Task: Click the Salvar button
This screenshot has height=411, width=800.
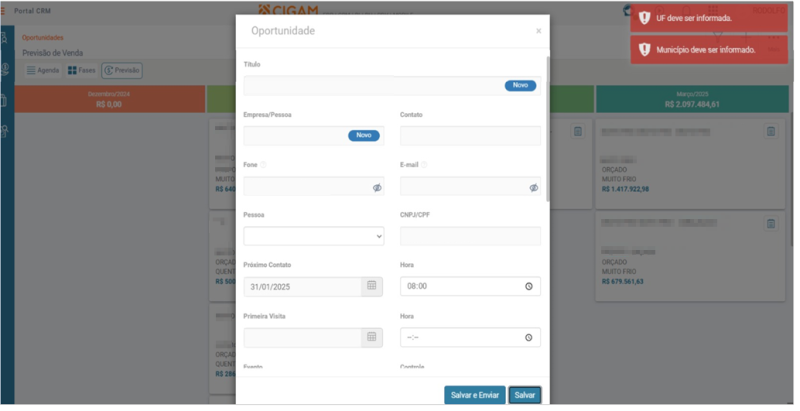Action: (x=524, y=395)
